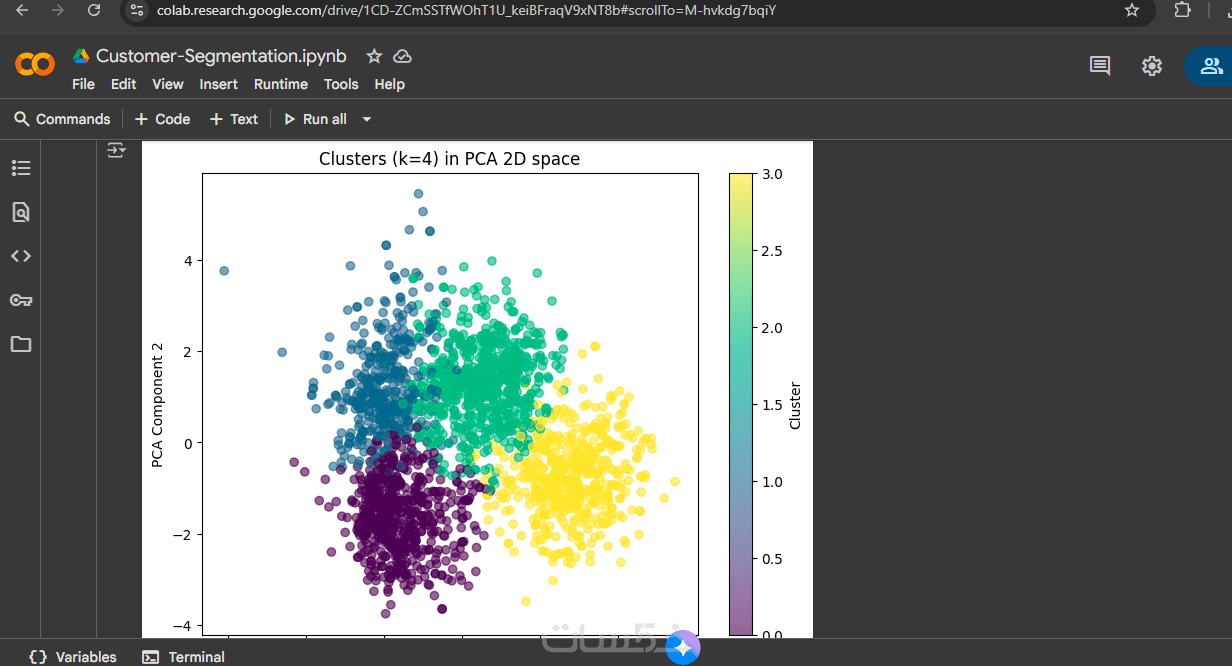Screen dimensions: 1232x666
Task: Open the Insert menu
Action: click(219, 84)
